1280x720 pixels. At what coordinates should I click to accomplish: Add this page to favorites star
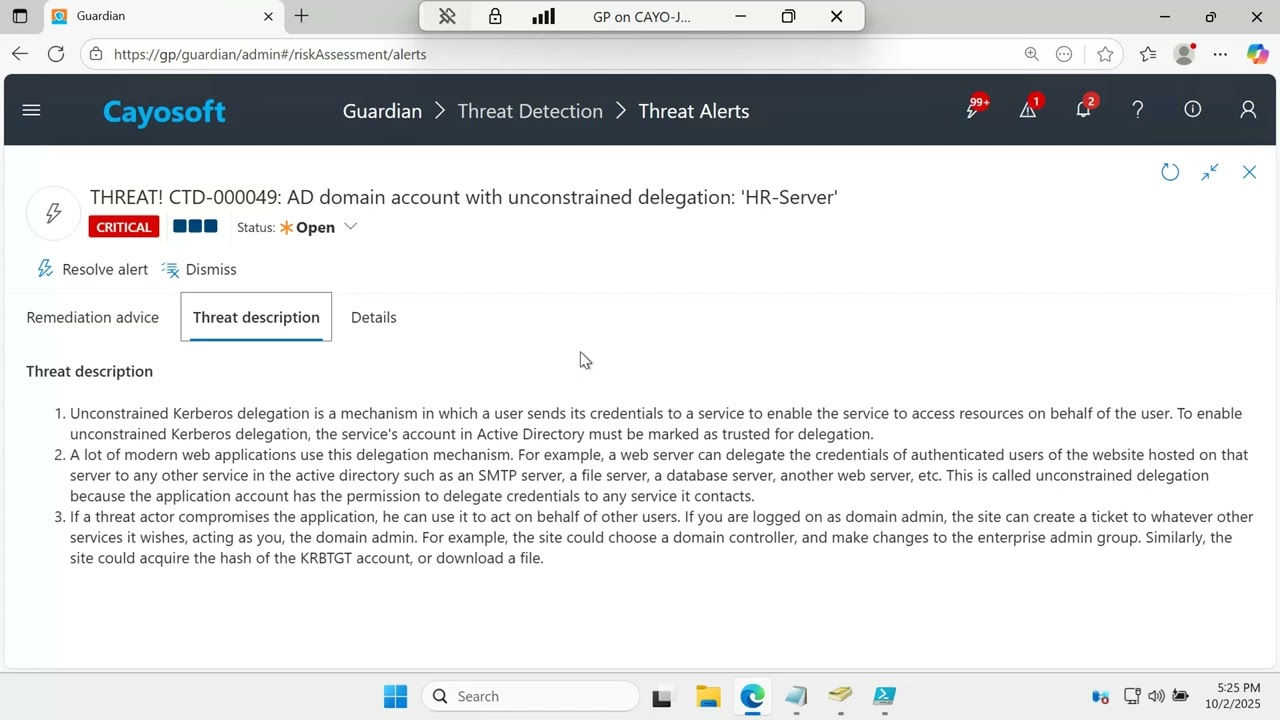pyautogui.click(x=1105, y=54)
